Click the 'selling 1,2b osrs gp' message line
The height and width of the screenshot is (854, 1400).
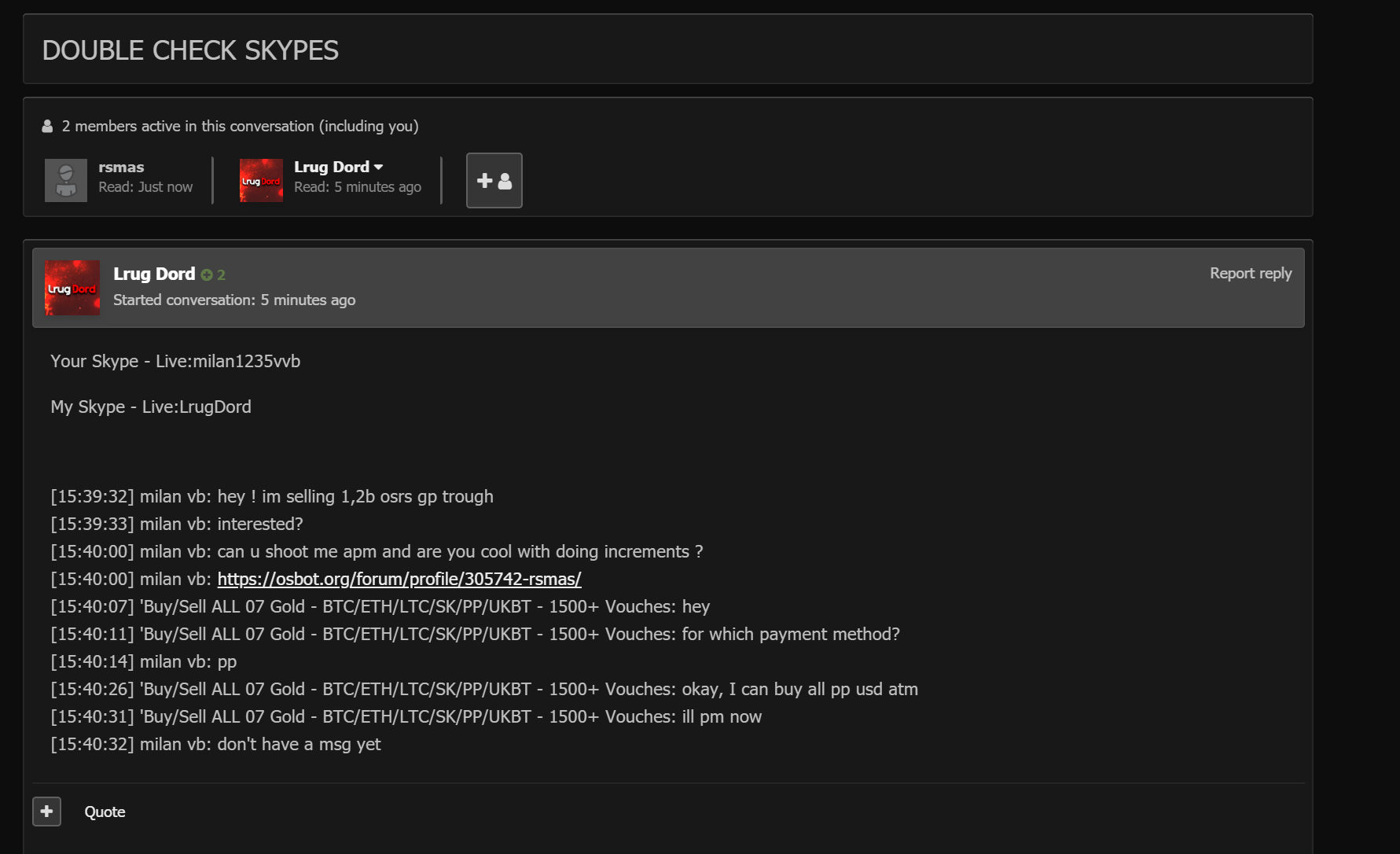[272, 496]
